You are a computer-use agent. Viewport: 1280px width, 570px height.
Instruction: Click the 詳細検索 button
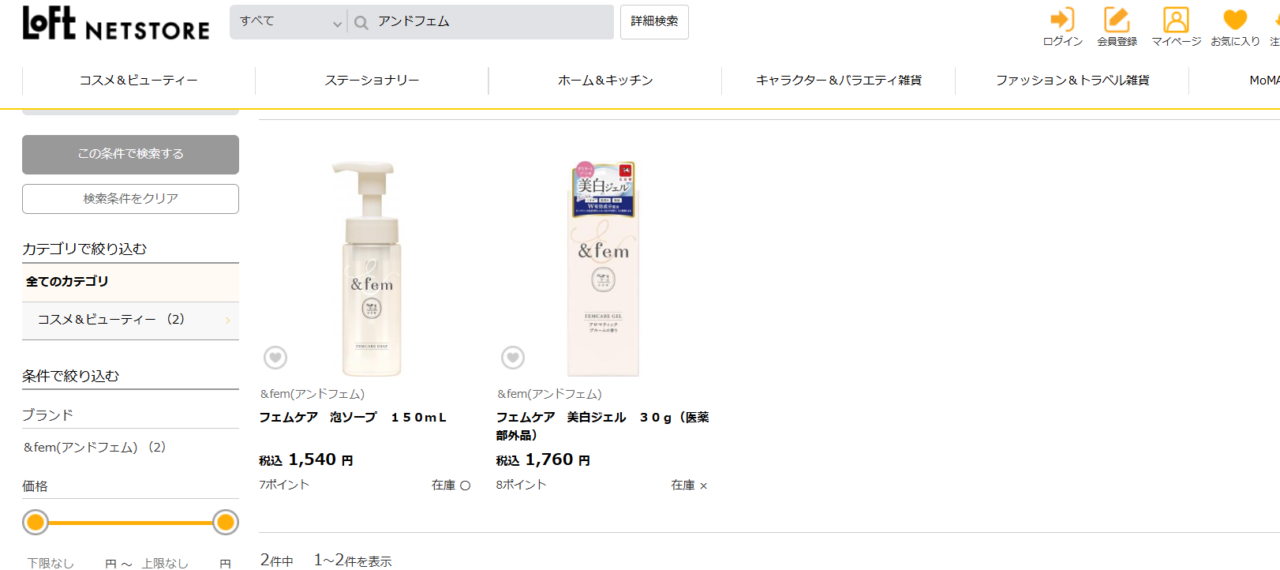click(x=654, y=22)
